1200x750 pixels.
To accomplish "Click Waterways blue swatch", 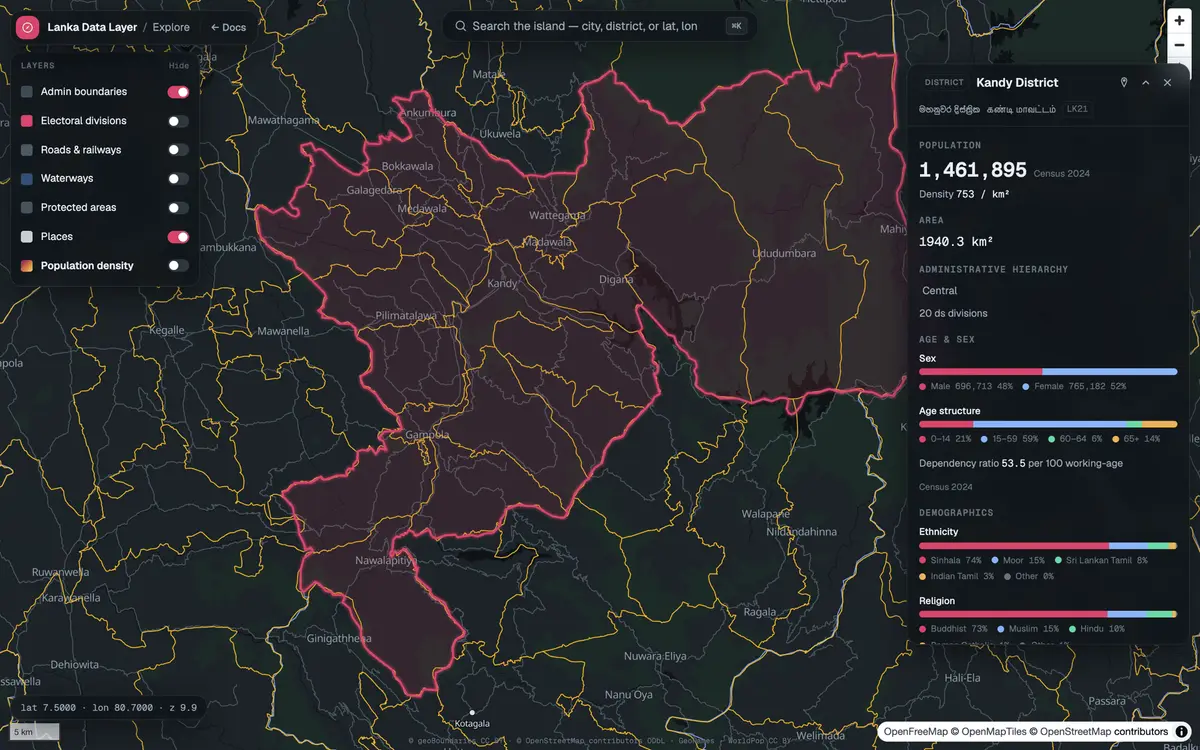I will click(x=27, y=179).
